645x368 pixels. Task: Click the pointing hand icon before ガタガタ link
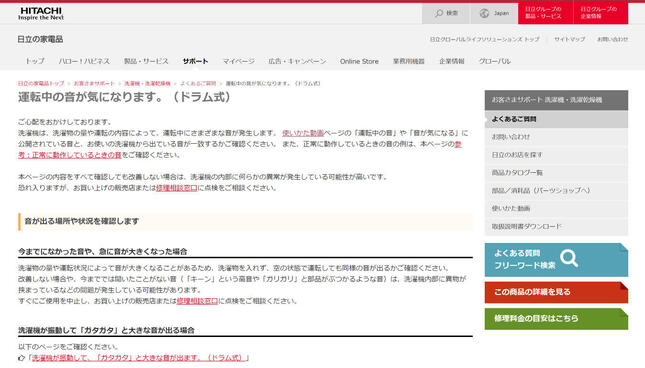pos(21,358)
